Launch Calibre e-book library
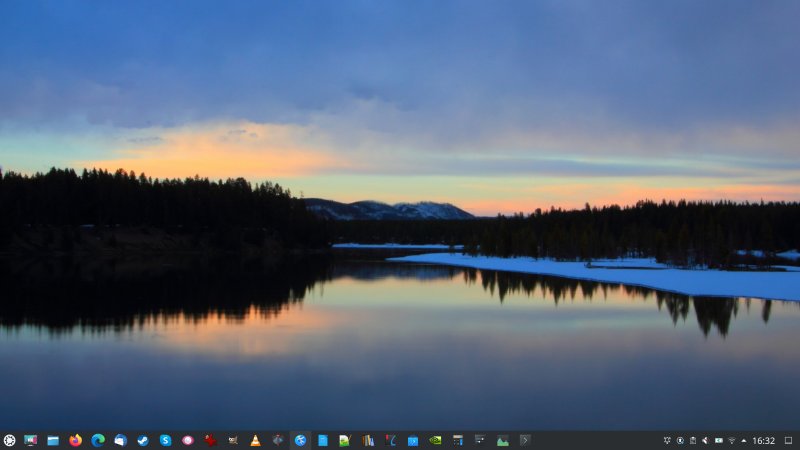This screenshot has width=800, height=450. [368, 440]
